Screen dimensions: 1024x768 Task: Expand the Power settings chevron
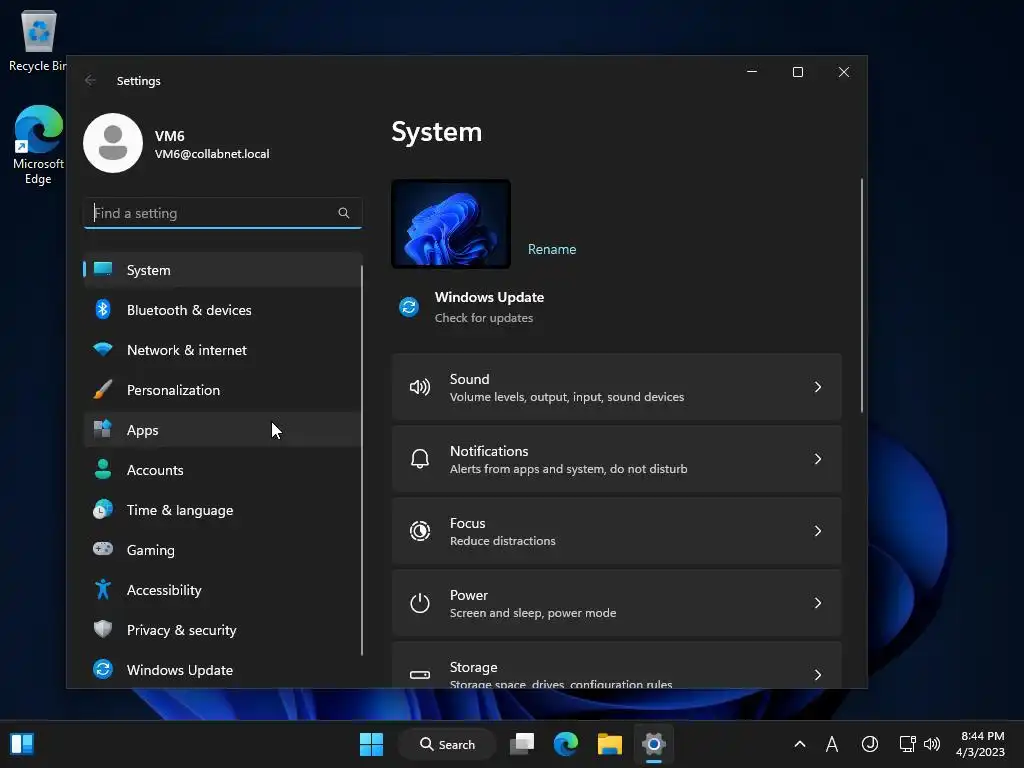[818, 603]
